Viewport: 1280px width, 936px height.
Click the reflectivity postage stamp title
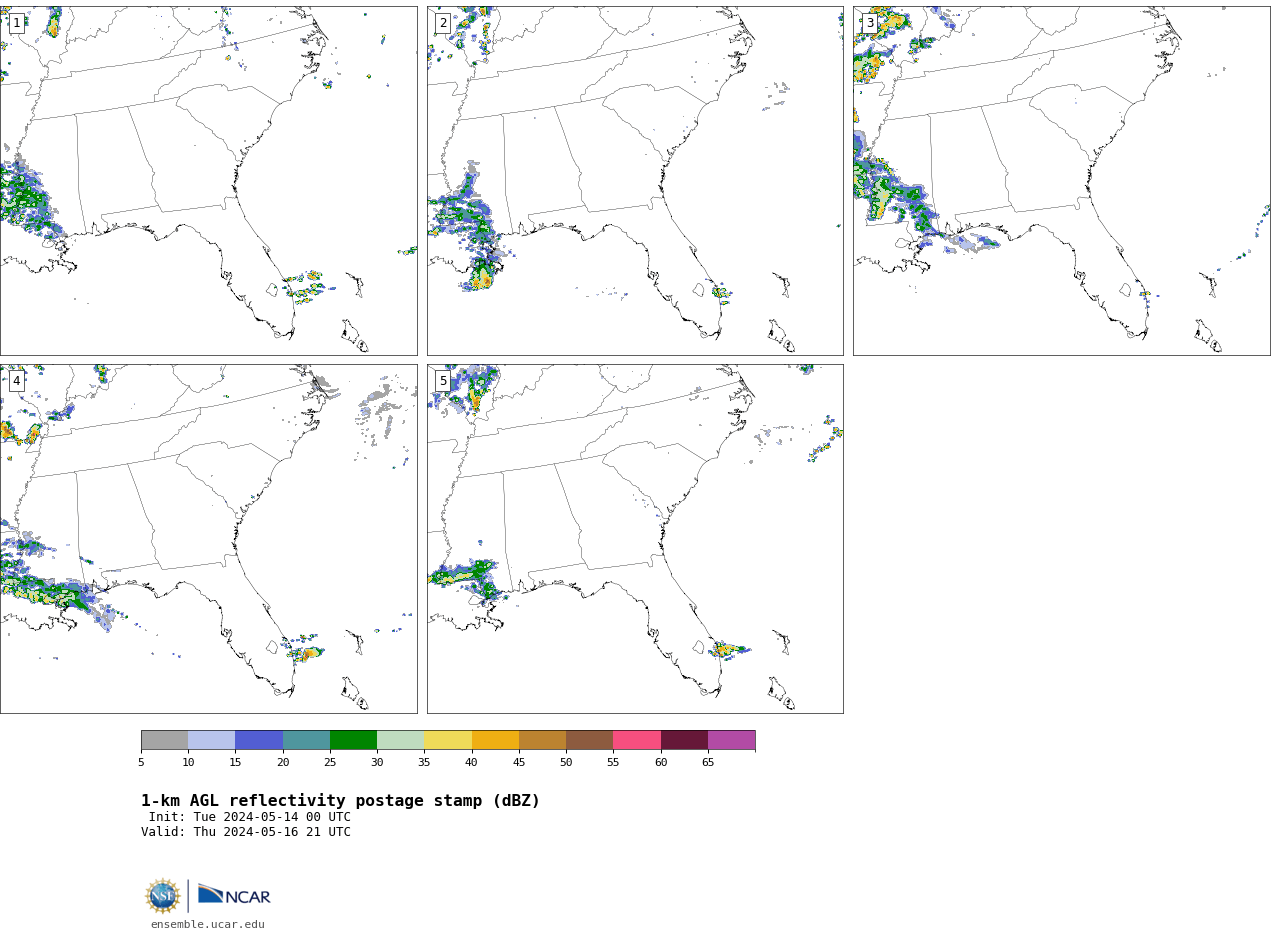pyautogui.click(x=340, y=801)
